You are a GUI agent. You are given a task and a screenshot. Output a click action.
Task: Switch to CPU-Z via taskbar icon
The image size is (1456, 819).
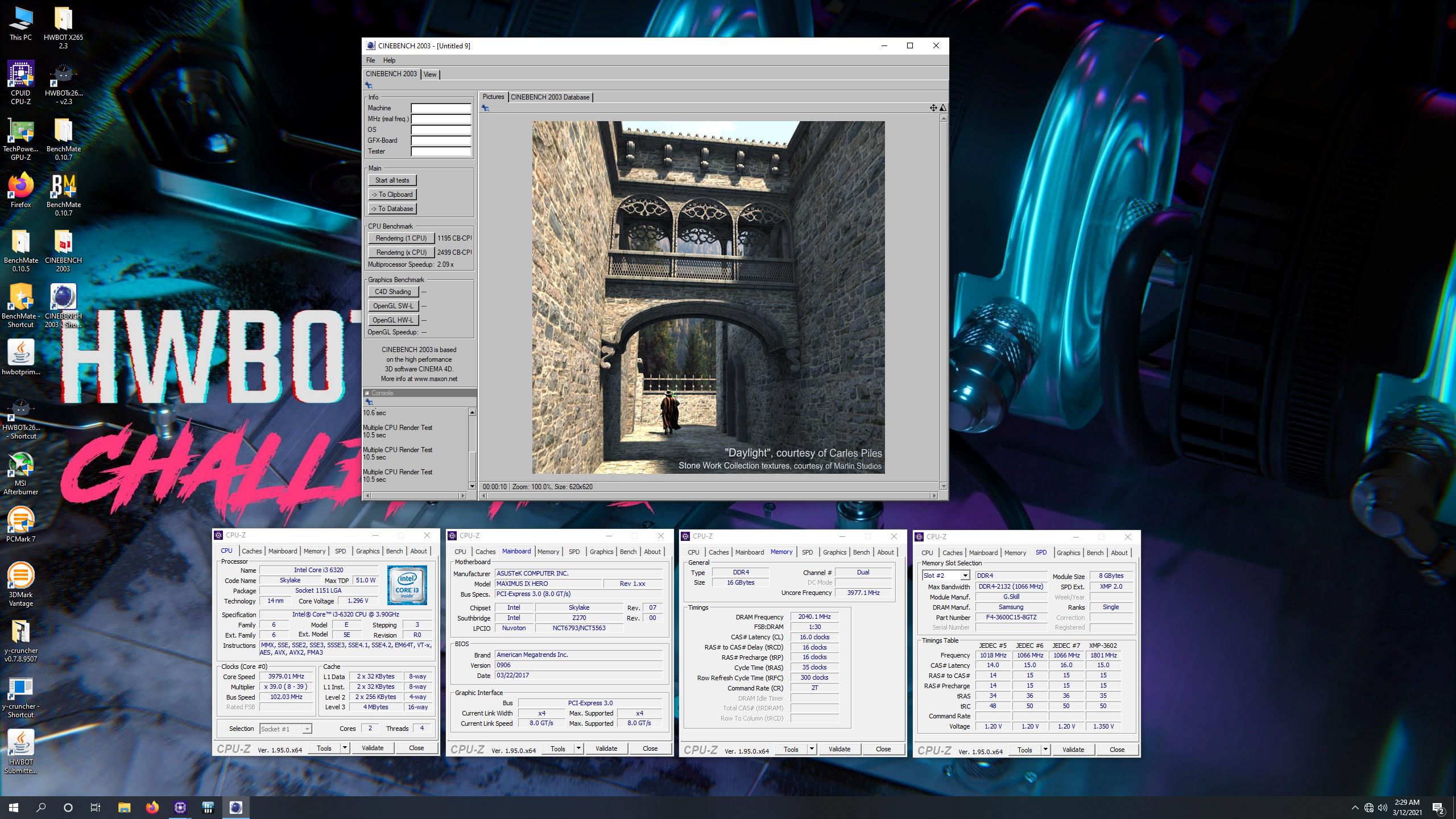click(180, 807)
